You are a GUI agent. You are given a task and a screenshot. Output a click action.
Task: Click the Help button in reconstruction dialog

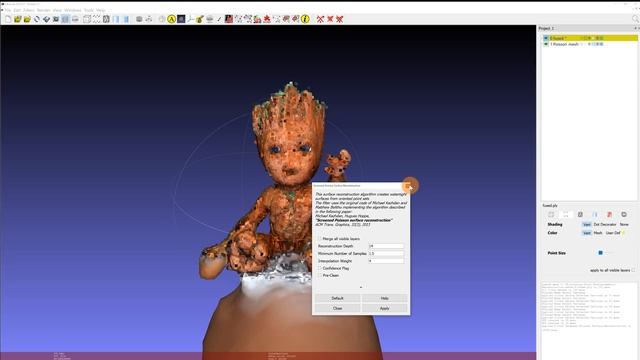pos(384,298)
